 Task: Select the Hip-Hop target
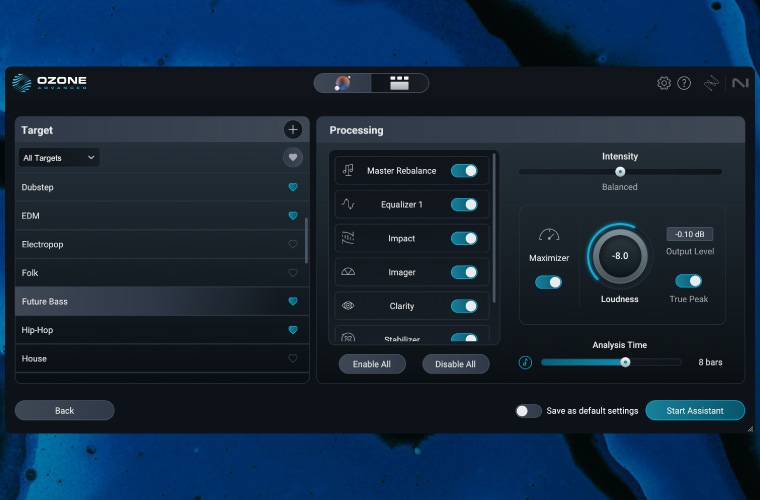click(40, 330)
